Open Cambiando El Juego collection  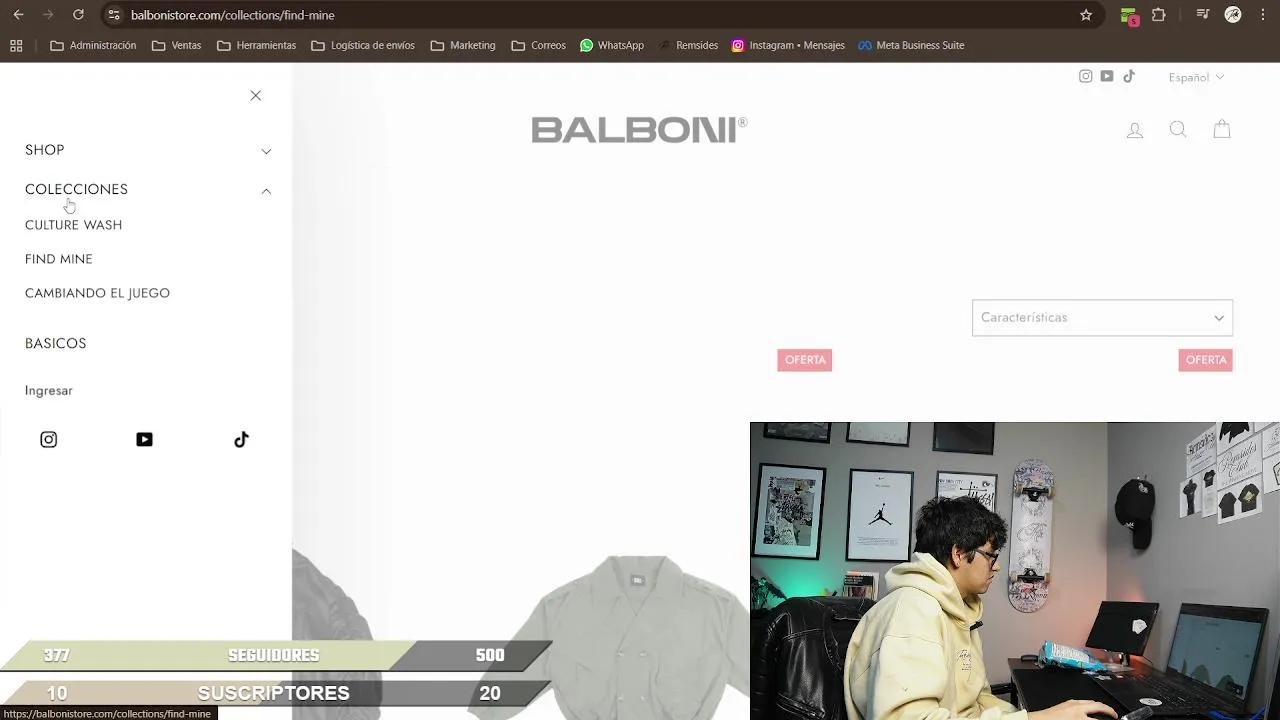point(97,293)
